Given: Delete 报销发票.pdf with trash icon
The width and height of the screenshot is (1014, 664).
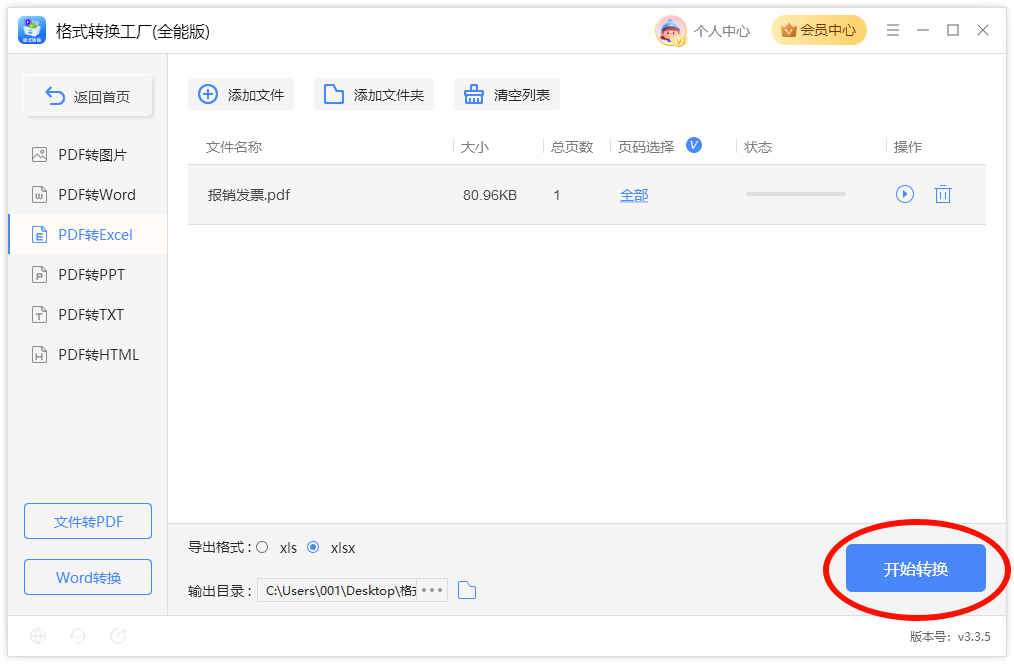Looking at the screenshot, I should pos(943,194).
